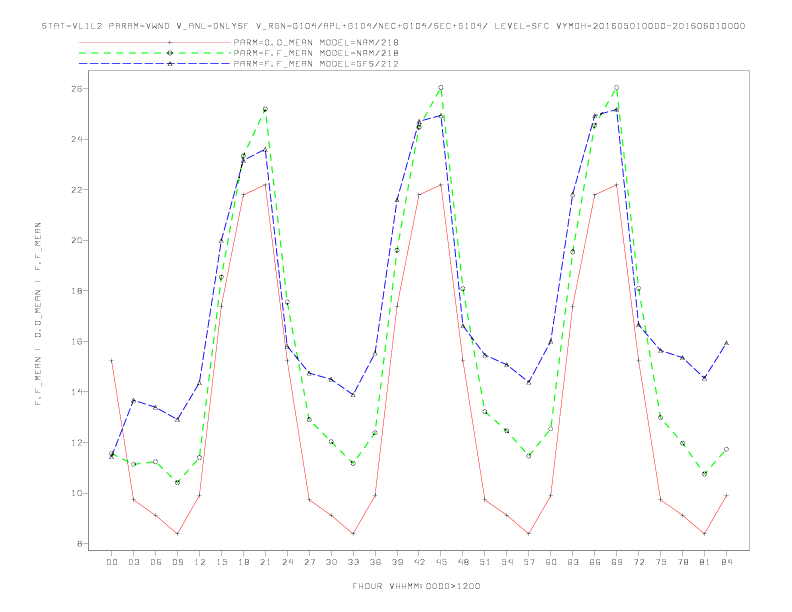
Task: Click x-axis tick label 45
Action: (x=441, y=562)
